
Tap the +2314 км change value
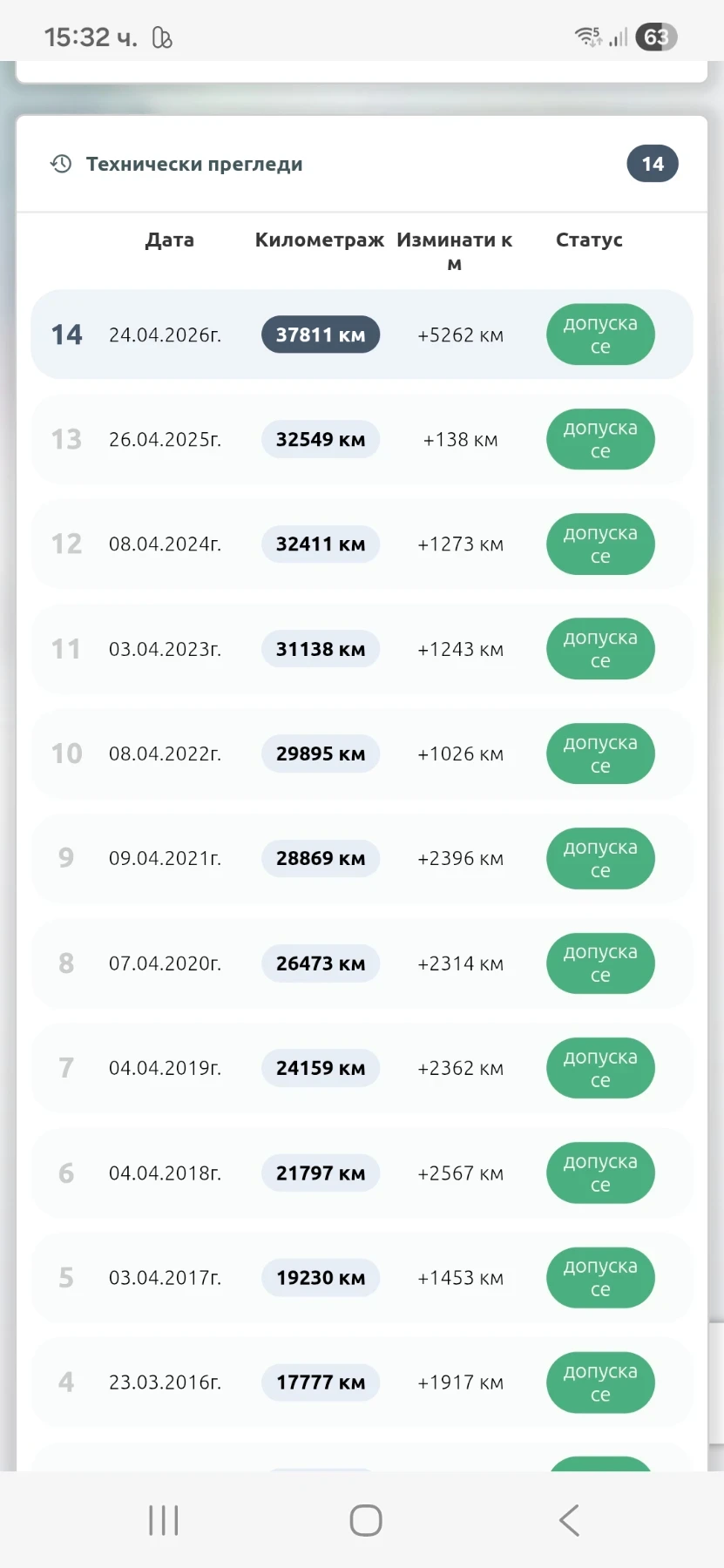(x=460, y=963)
